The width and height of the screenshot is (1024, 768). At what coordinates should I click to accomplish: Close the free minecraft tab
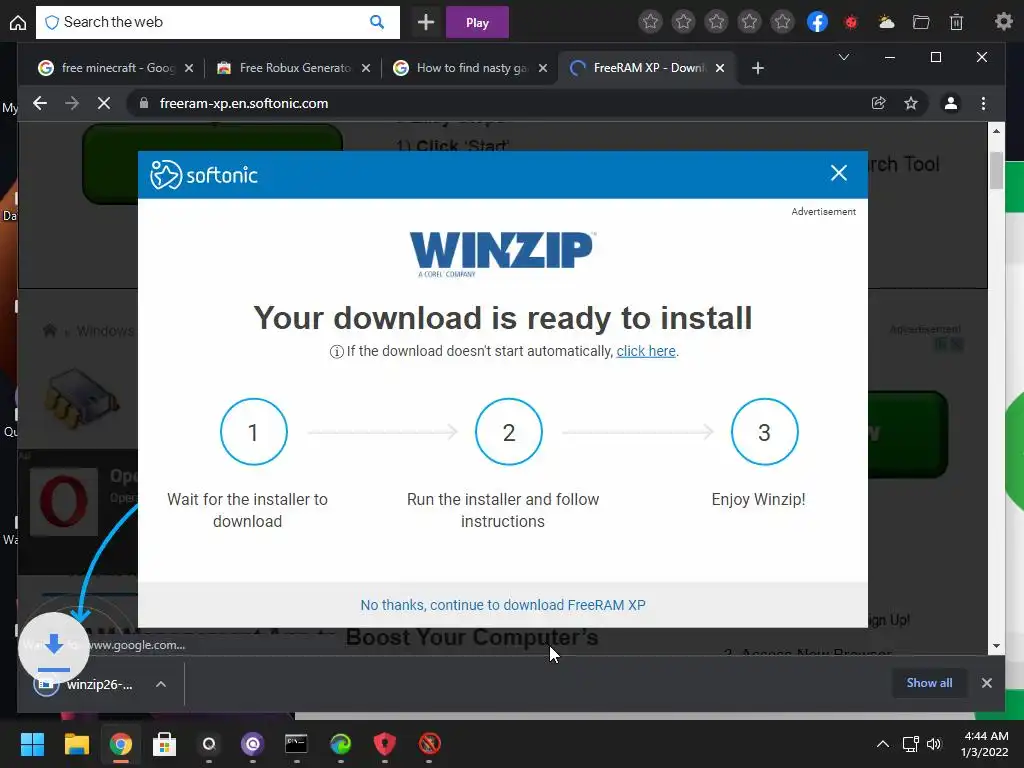[189, 68]
